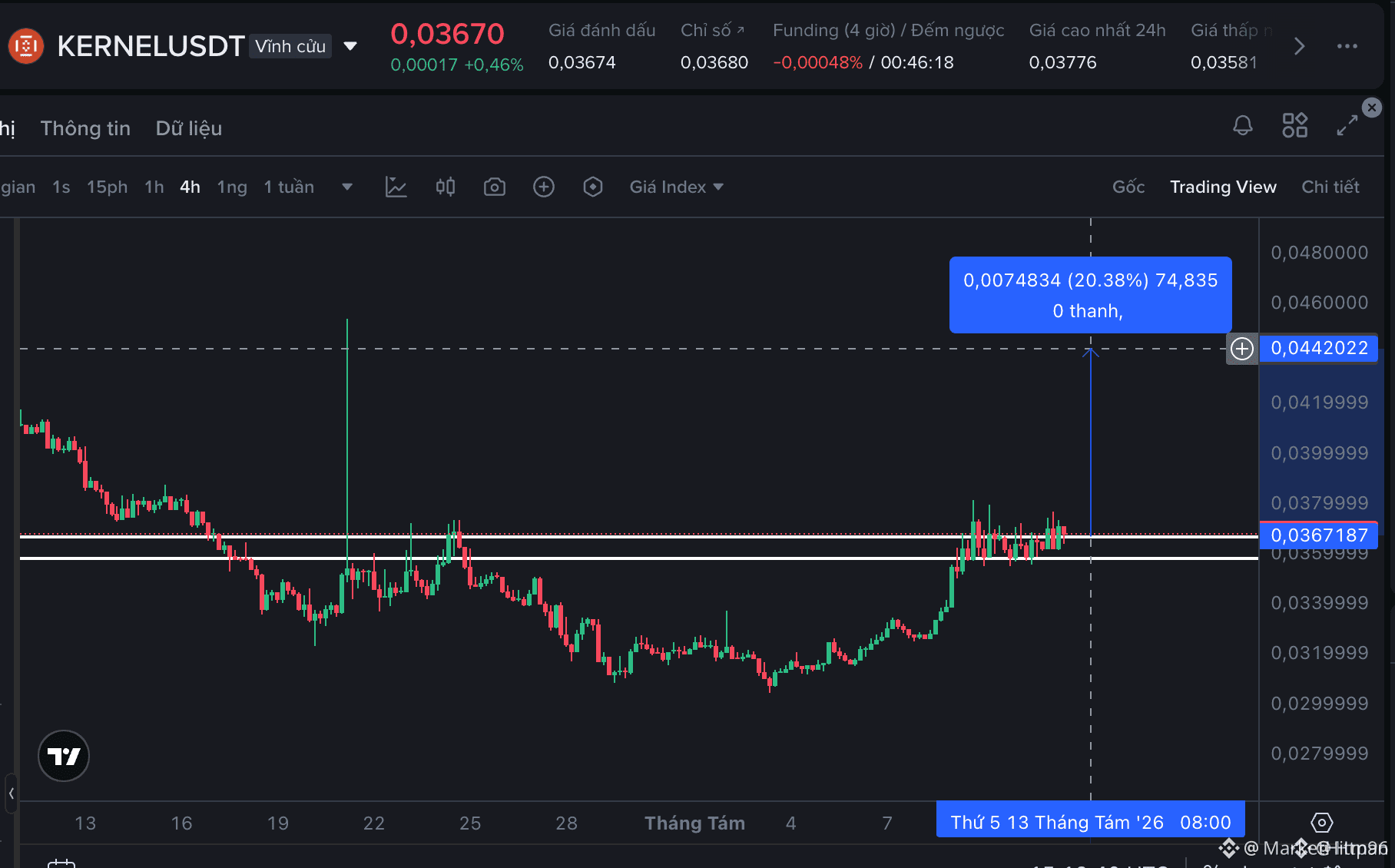The width and height of the screenshot is (1395, 868).
Task: Click the Giá đánh dấu value 0,03674
Action: pyautogui.click(x=582, y=62)
